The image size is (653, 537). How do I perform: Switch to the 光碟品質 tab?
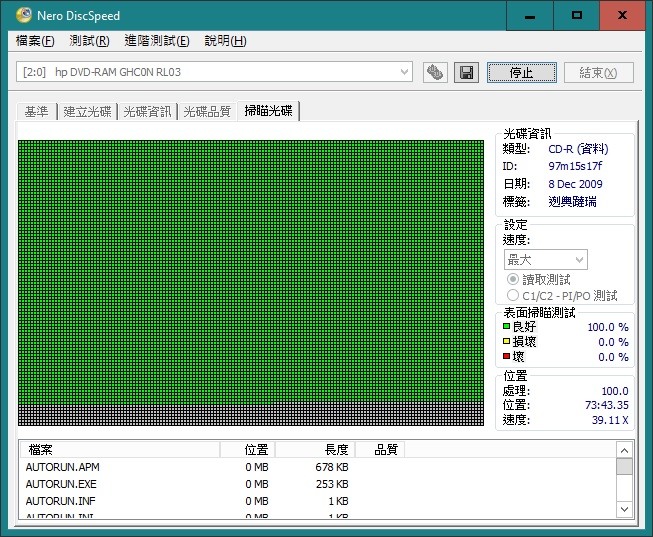tap(207, 112)
